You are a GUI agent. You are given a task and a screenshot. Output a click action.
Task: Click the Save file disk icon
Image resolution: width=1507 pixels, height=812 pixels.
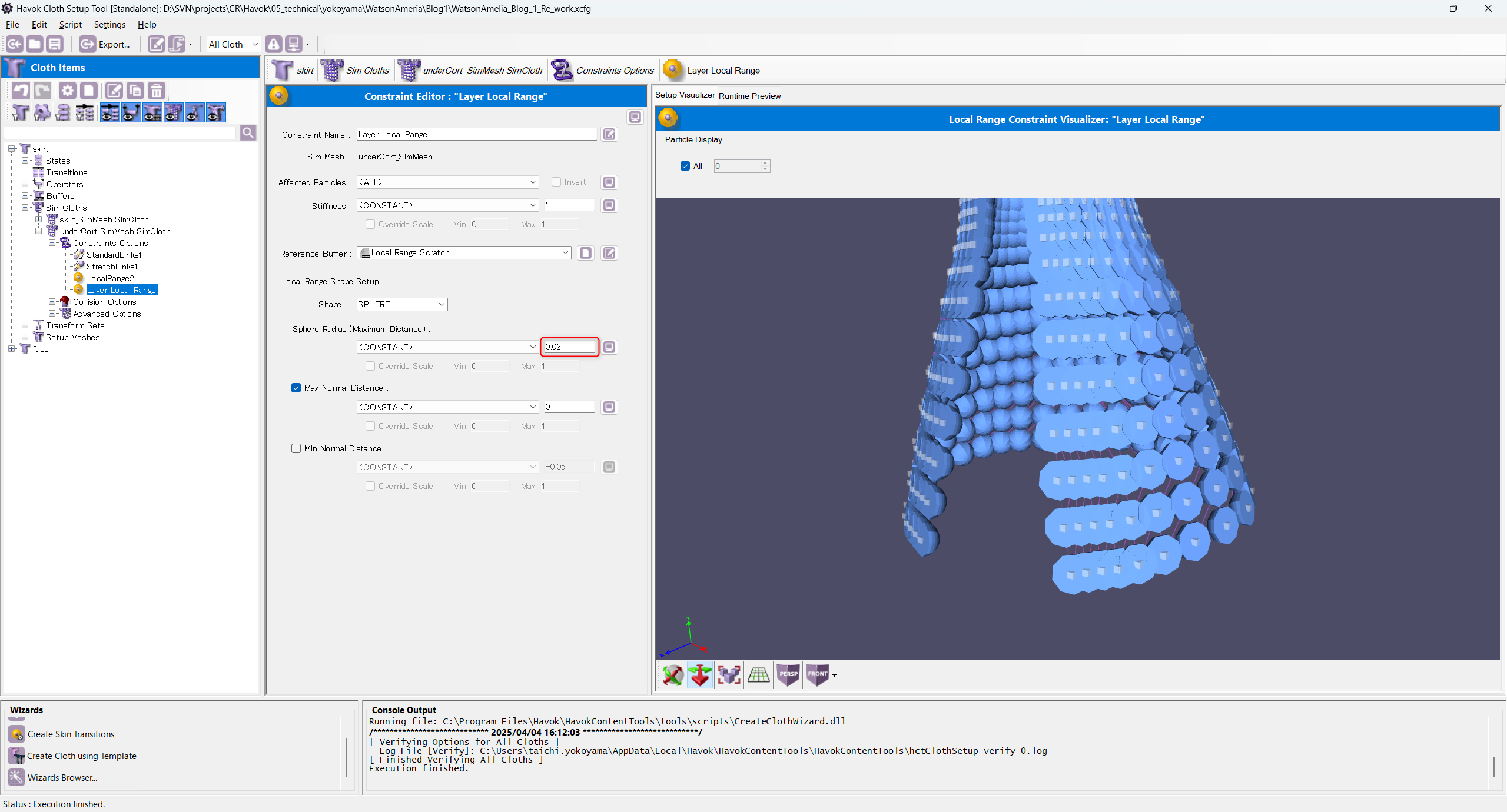(55, 44)
